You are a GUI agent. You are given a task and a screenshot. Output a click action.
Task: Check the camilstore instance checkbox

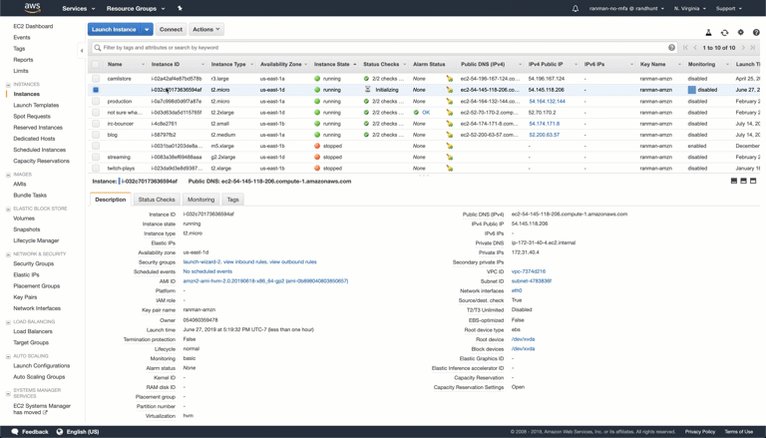[96, 79]
